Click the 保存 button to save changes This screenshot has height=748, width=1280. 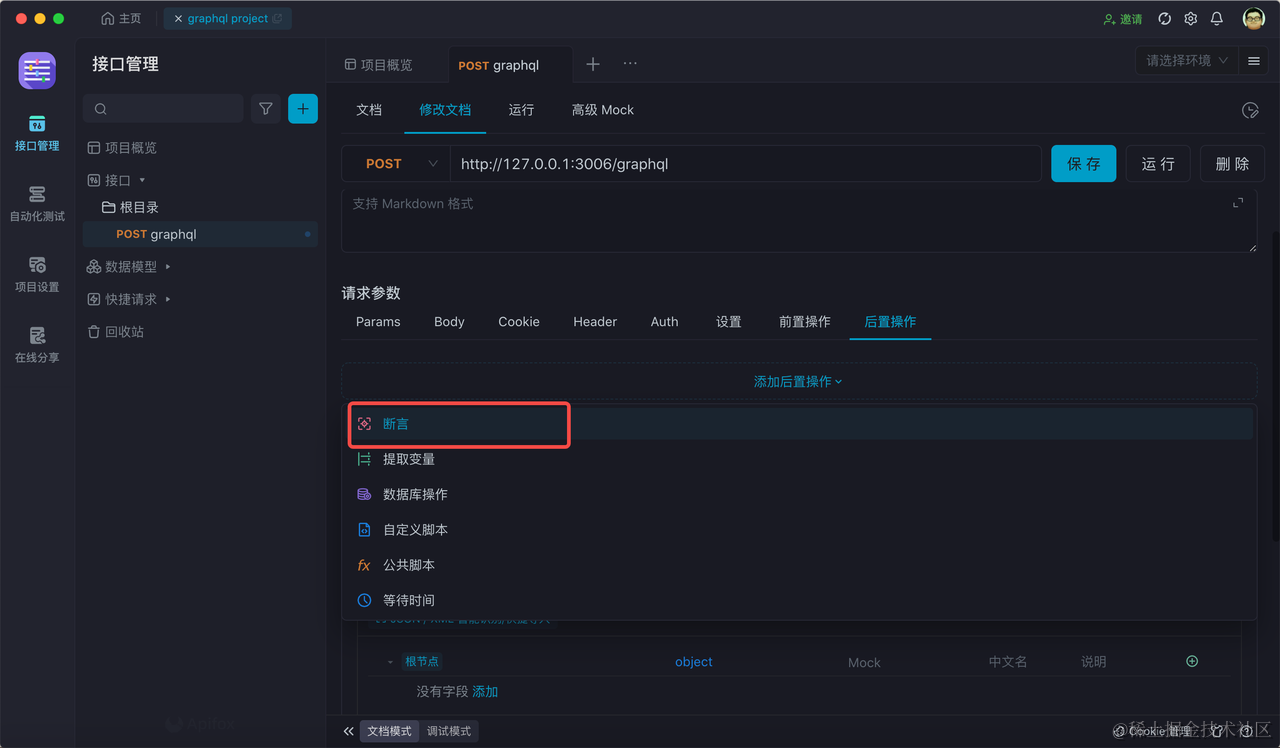coord(1083,163)
